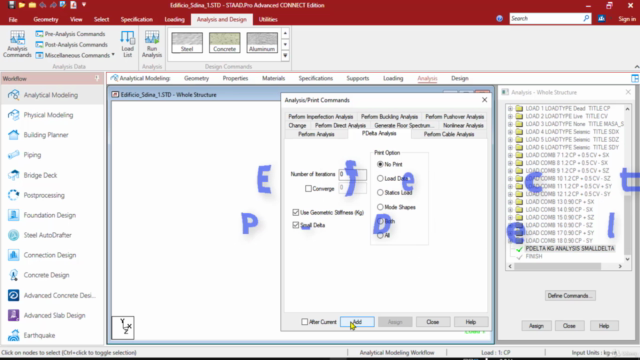Toggle the Converge checkbox
Screen dimensions: 640x360
[x=308, y=189]
